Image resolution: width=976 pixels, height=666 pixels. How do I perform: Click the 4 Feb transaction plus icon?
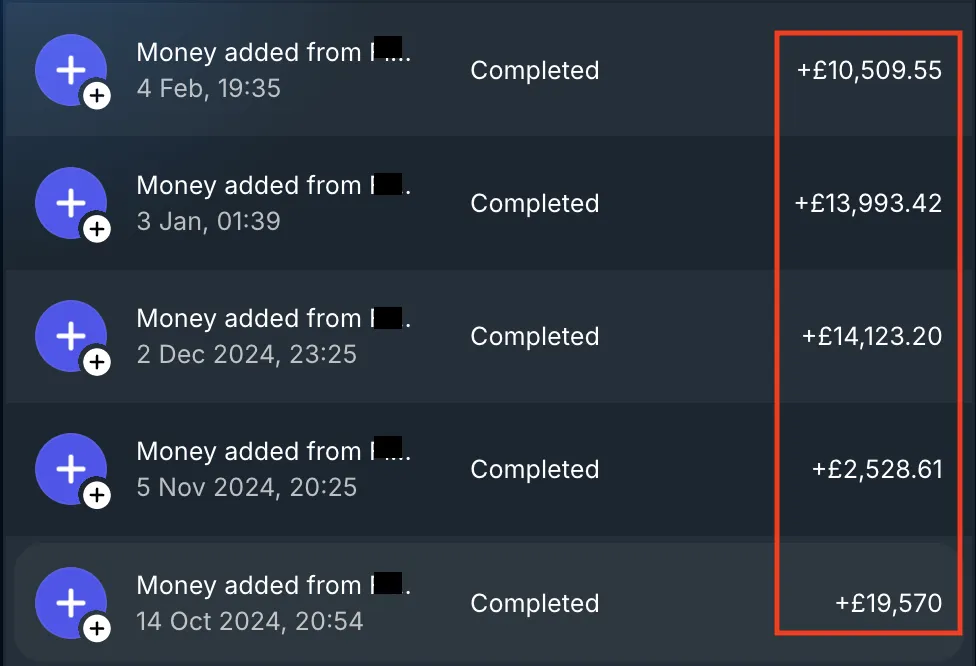click(x=71, y=70)
